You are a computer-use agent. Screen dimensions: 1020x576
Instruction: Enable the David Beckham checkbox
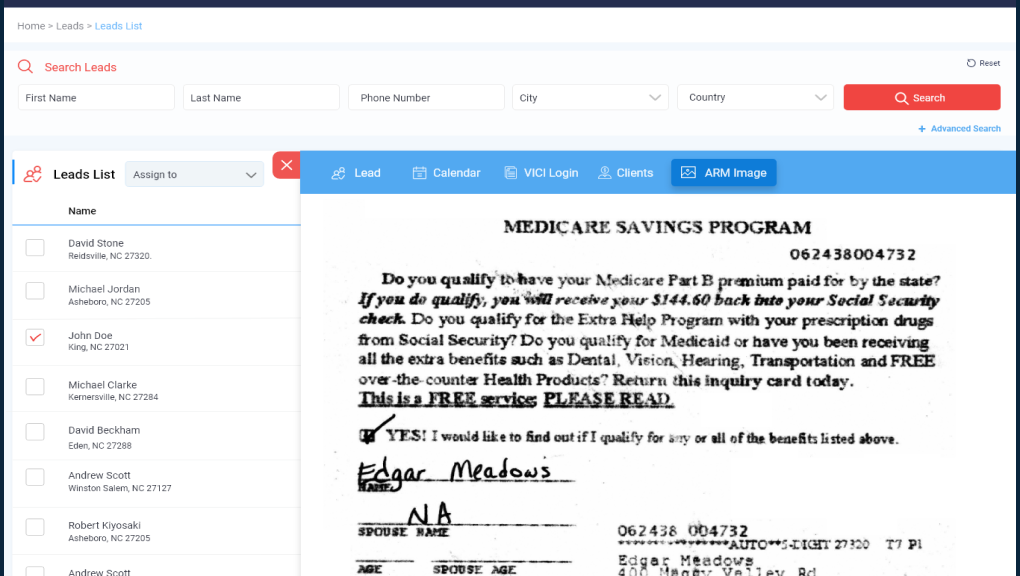[35, 432]
